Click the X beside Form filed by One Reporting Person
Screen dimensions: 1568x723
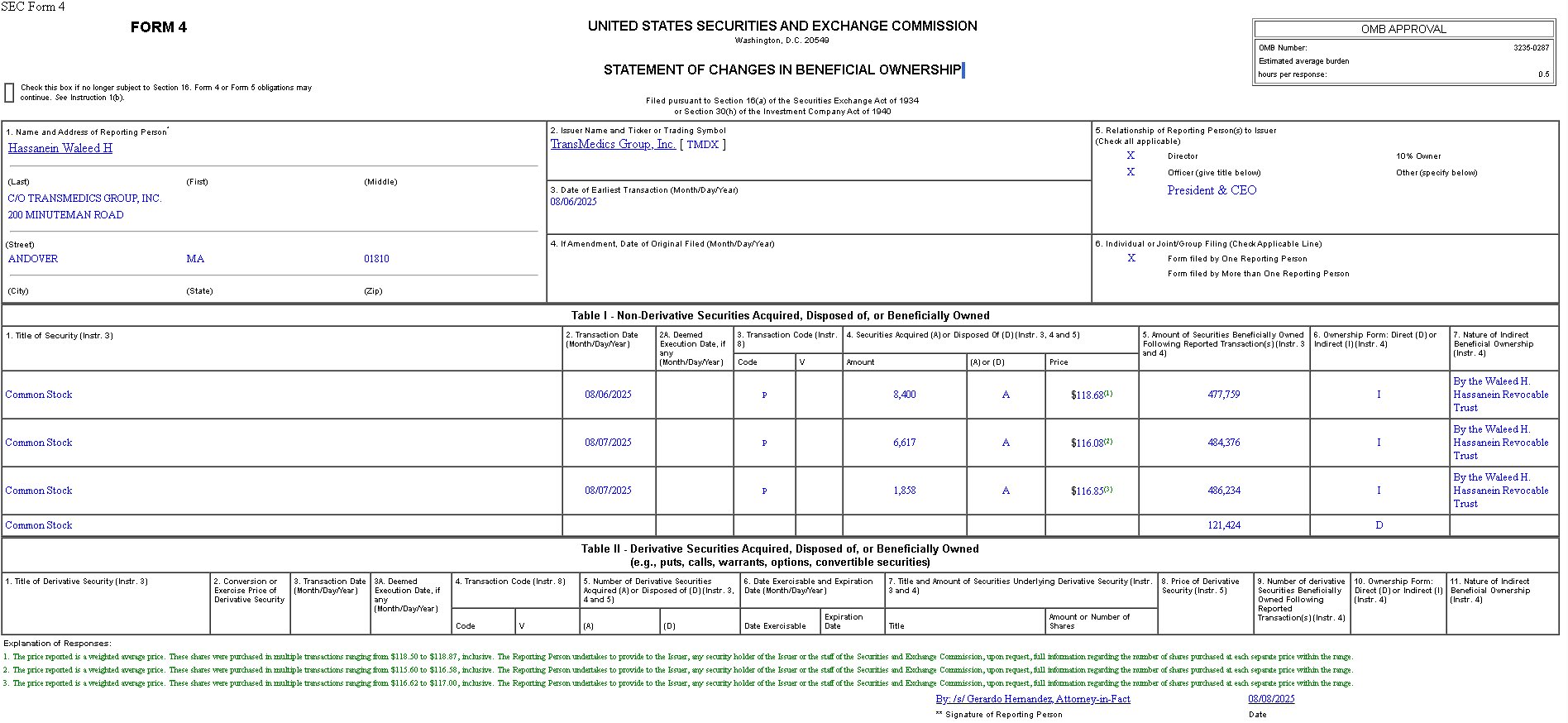point(1131,258)
